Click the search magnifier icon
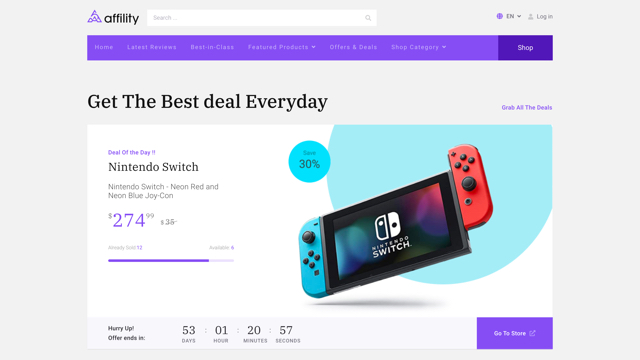Screen dimensions: 640x360 point(368,18)
